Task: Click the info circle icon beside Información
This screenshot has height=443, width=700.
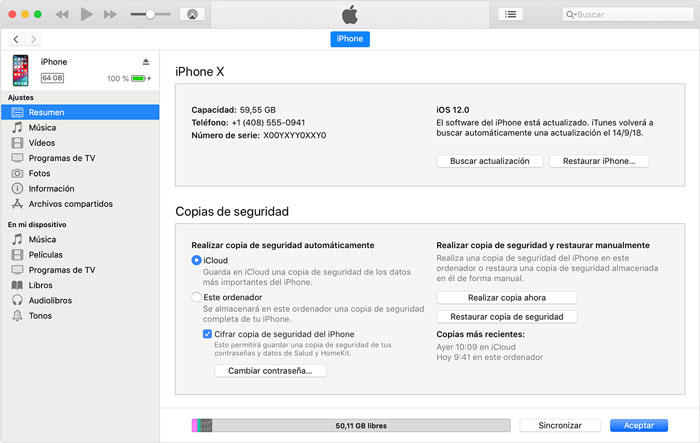Action: point(17,188)
